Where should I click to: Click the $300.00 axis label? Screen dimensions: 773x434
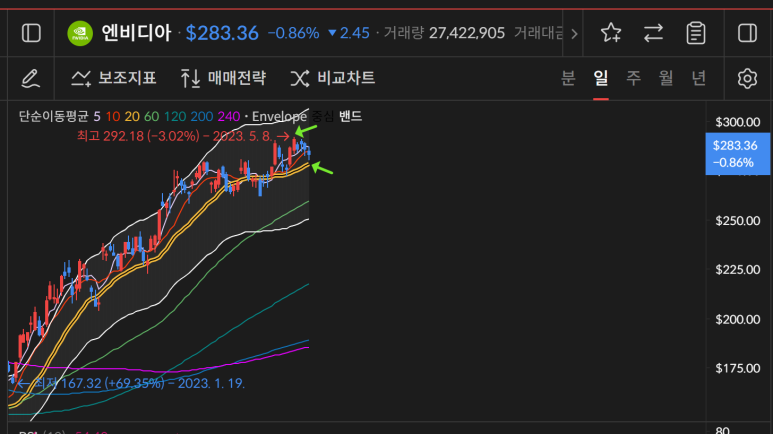point(738,122)
